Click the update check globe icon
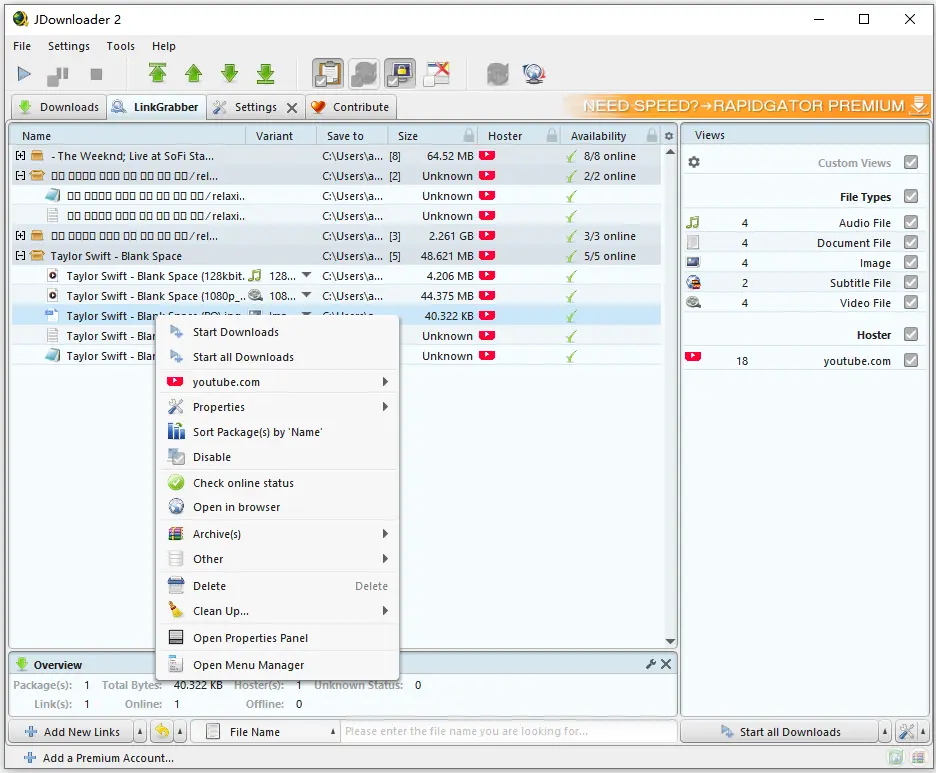936x773 pixels. (x=534, y=73)
